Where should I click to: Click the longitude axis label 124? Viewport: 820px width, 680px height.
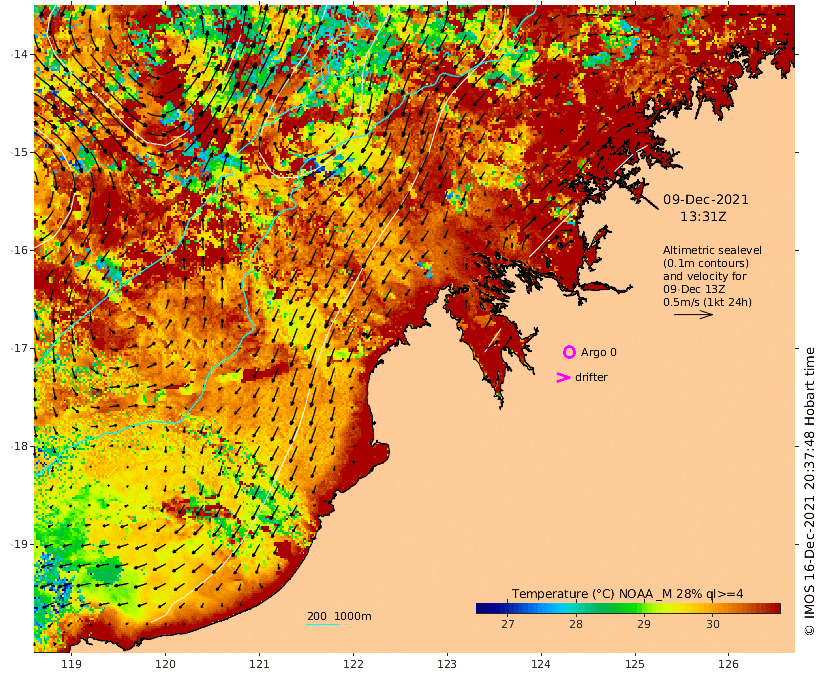pyautogui.click(x=541, y=664)
